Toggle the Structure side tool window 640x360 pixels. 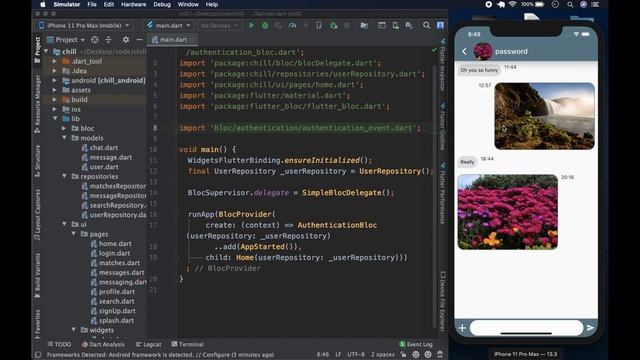(38, 161)
